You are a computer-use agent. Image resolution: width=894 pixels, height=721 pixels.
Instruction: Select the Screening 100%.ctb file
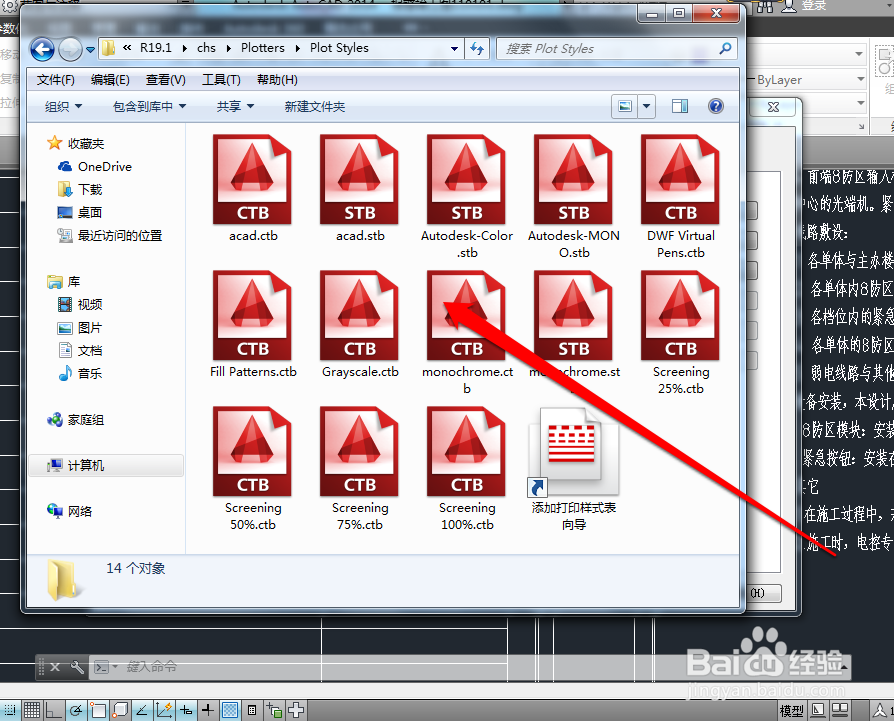(466, 469)
